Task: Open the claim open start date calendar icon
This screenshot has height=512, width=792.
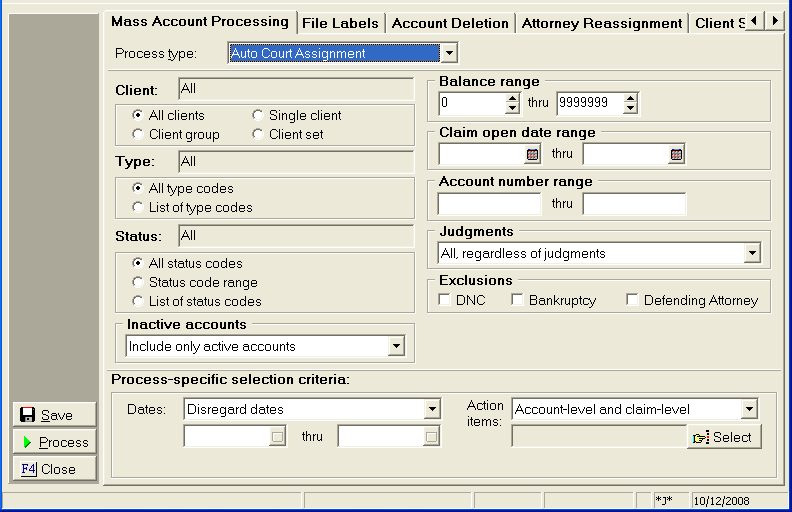Action: 532,155
